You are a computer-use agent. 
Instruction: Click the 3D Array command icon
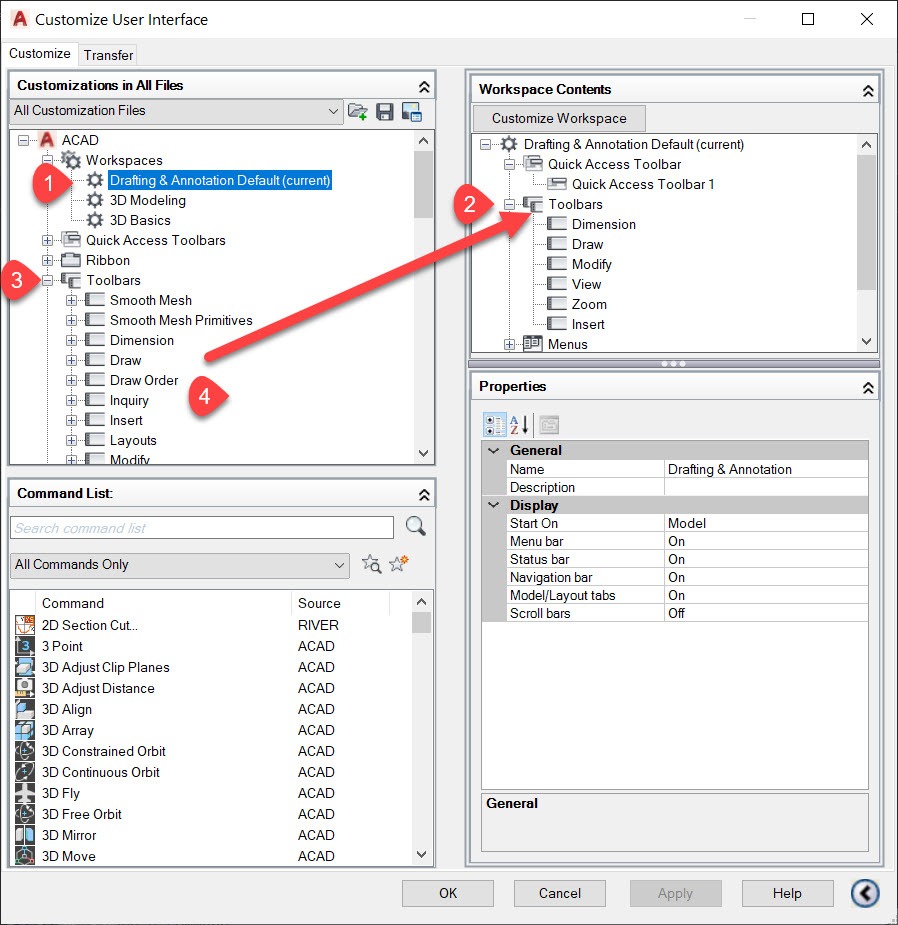tap(25, 730)
